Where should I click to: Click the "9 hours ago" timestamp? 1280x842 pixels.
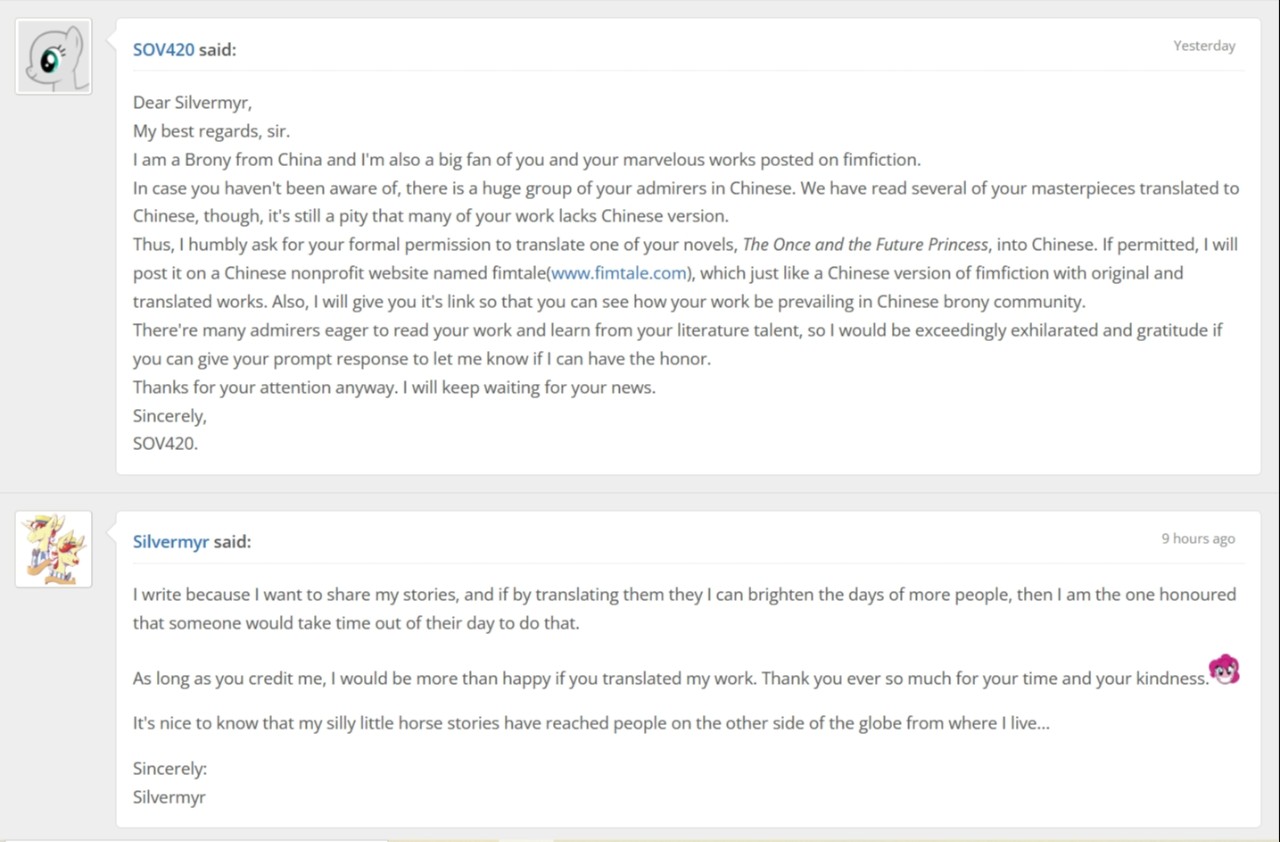tap(1197, 538)
